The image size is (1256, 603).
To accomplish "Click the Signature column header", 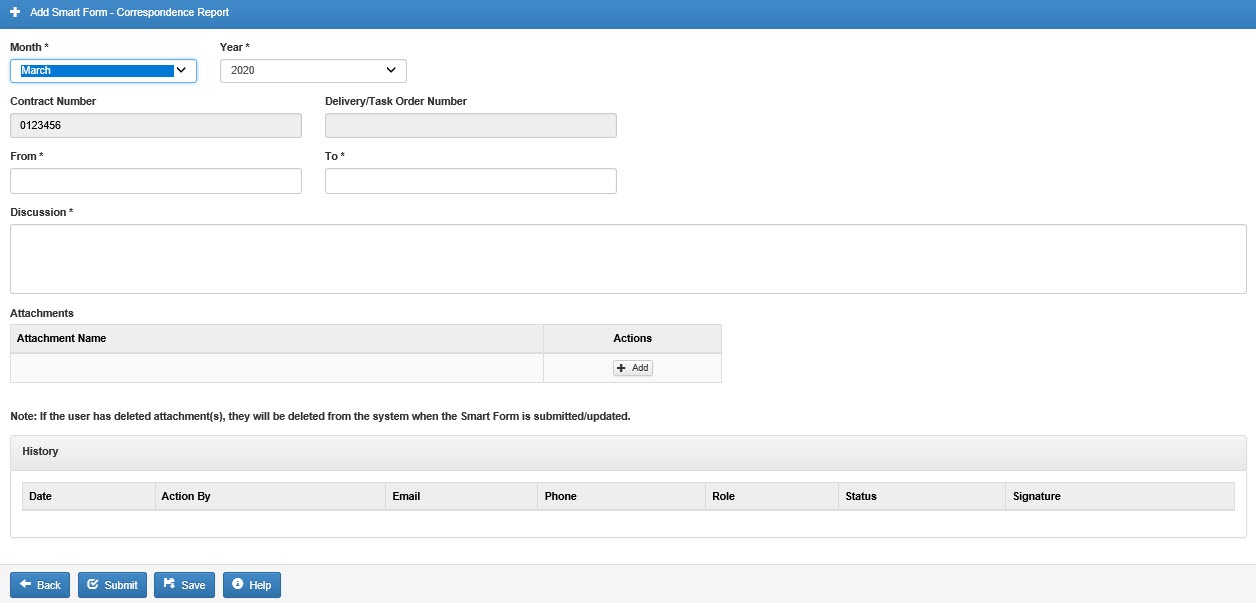I will click(x=1036, y=497).
